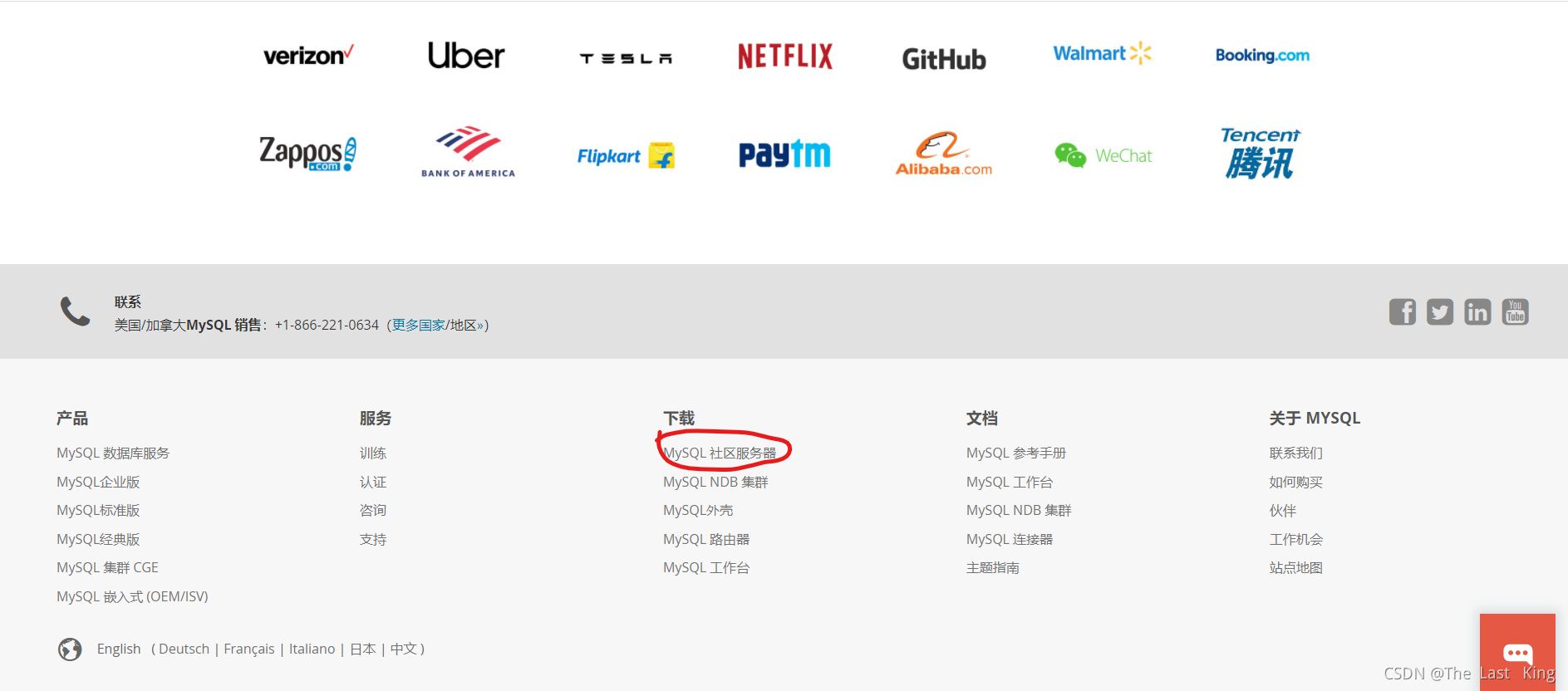Viewport: 1568px width, 691px height.
Task: Open MySQL 数据库服务 link
Action: click(113, 453)
